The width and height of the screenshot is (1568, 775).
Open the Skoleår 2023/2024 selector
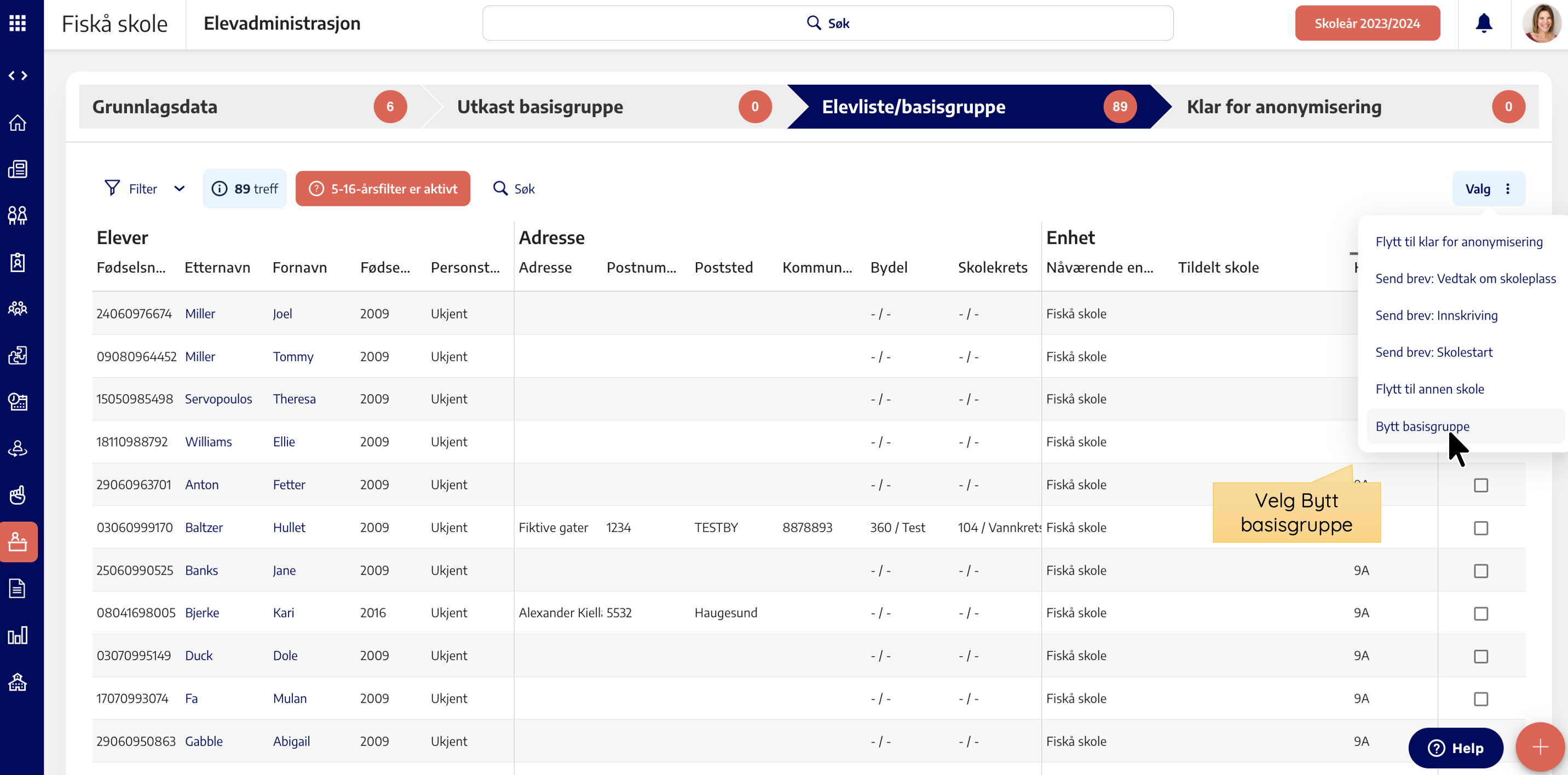point(1367,23)
